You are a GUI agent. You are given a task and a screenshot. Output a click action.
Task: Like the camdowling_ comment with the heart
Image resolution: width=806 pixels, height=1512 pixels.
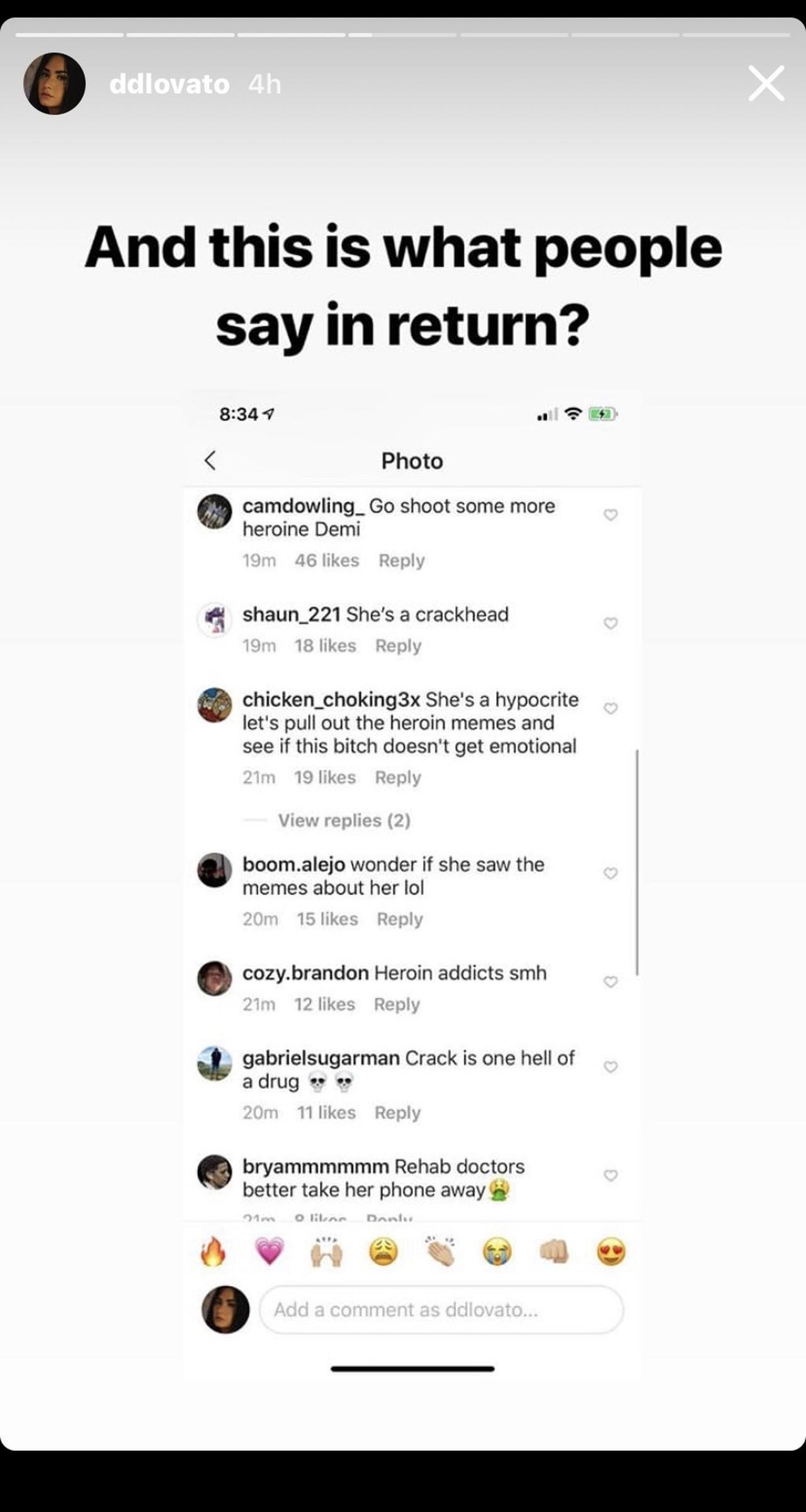click(610, 515)
